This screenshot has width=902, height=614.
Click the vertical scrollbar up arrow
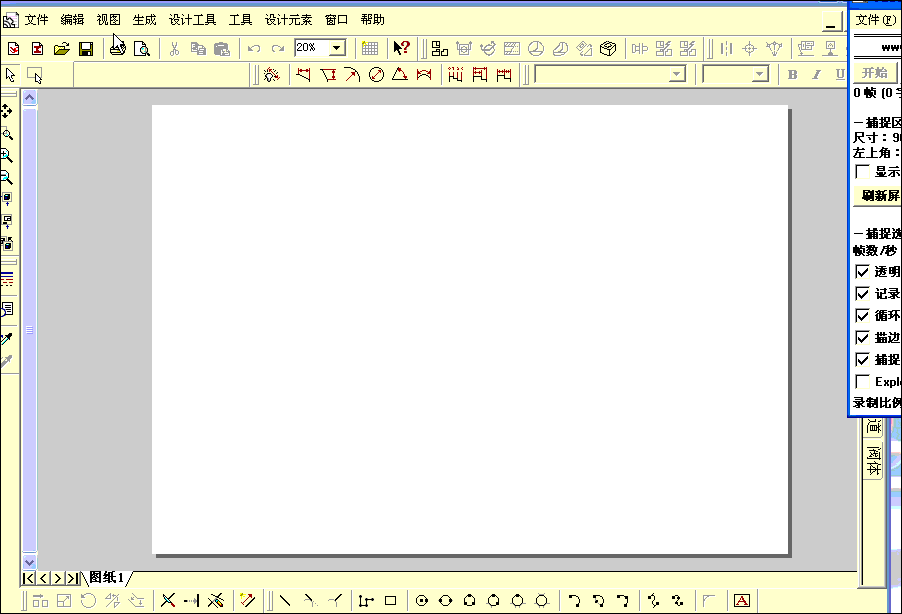[29, 98]
